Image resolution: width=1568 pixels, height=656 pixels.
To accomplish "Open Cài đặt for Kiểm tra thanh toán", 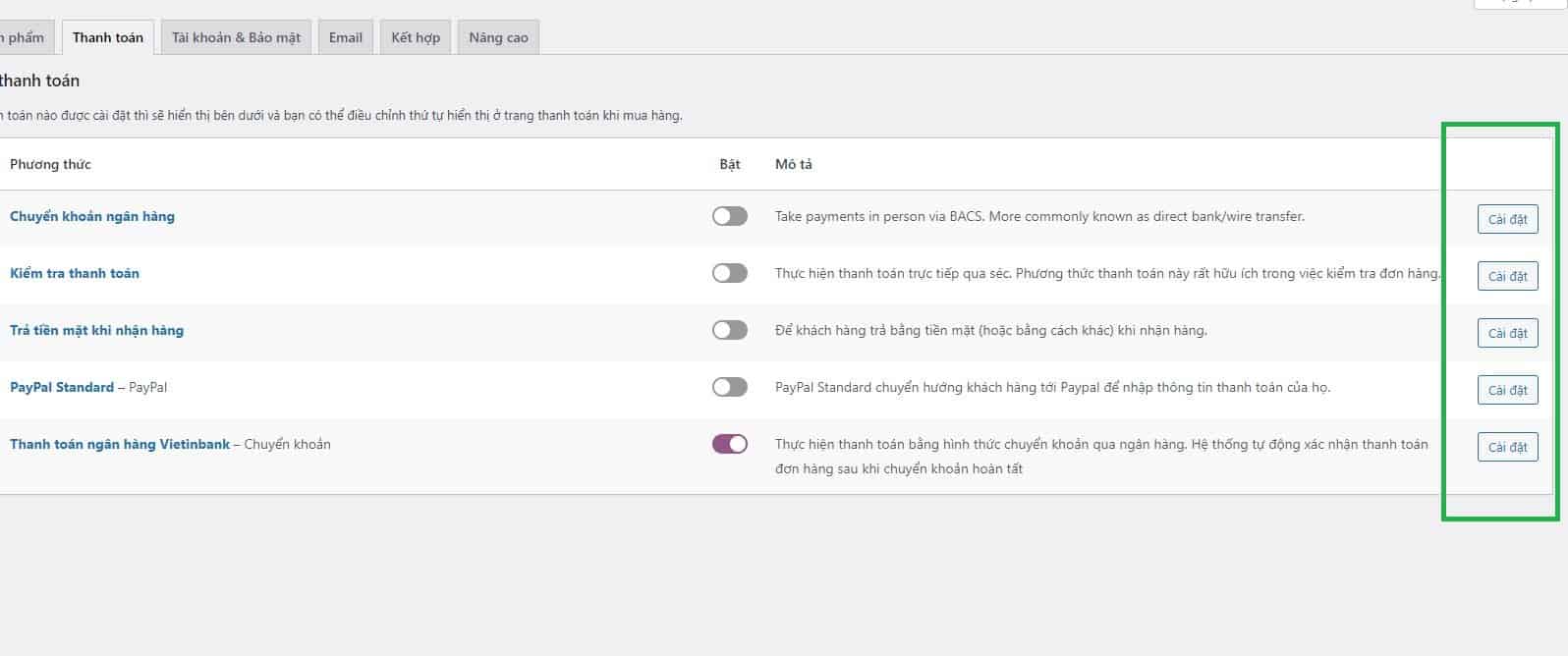I will click(1507, 276).
